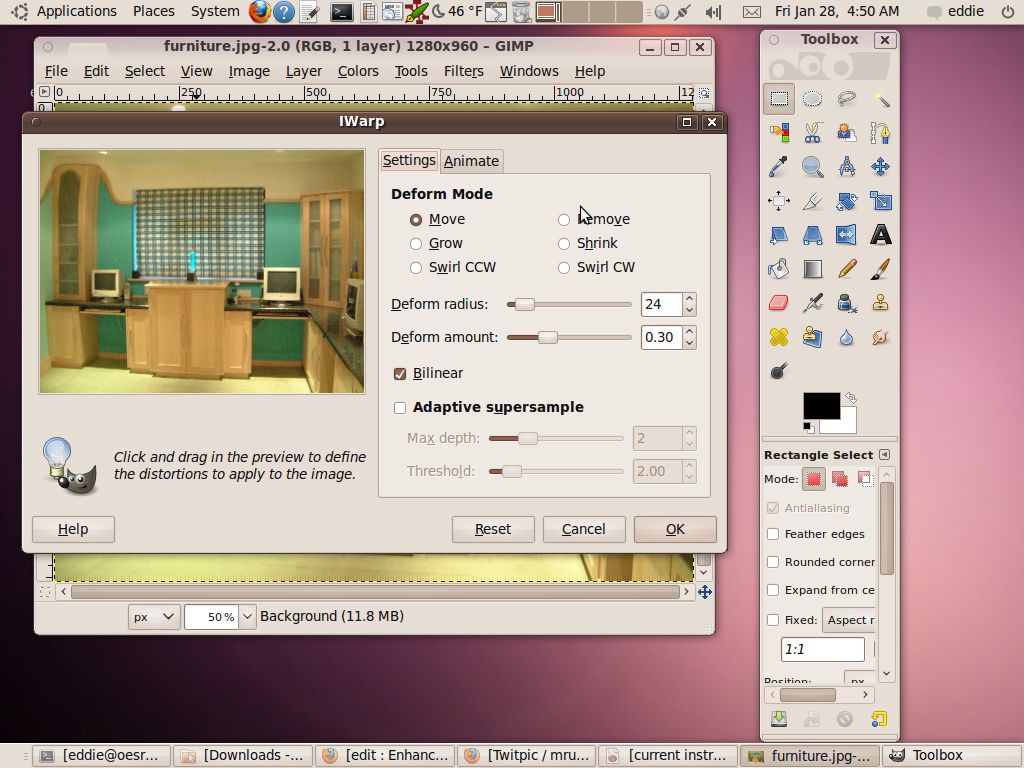Image resolution: width=1024 pixels, height=768 pixels.
Task: Open the 50% zoom dropdown
Action: [248, 617]
